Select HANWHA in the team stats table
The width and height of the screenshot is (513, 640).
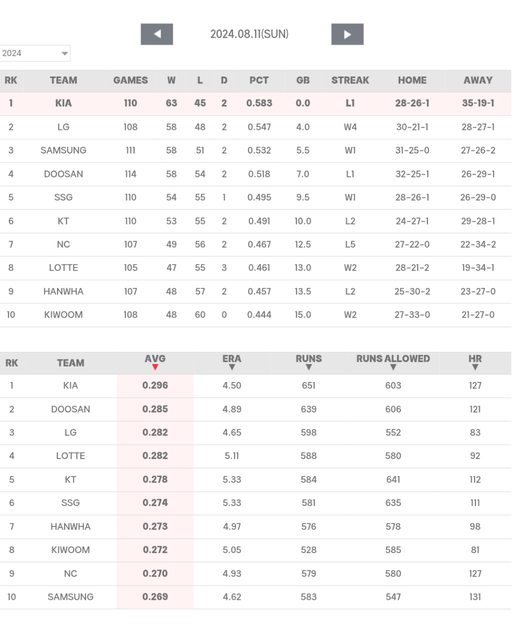[x=71, y=527]
